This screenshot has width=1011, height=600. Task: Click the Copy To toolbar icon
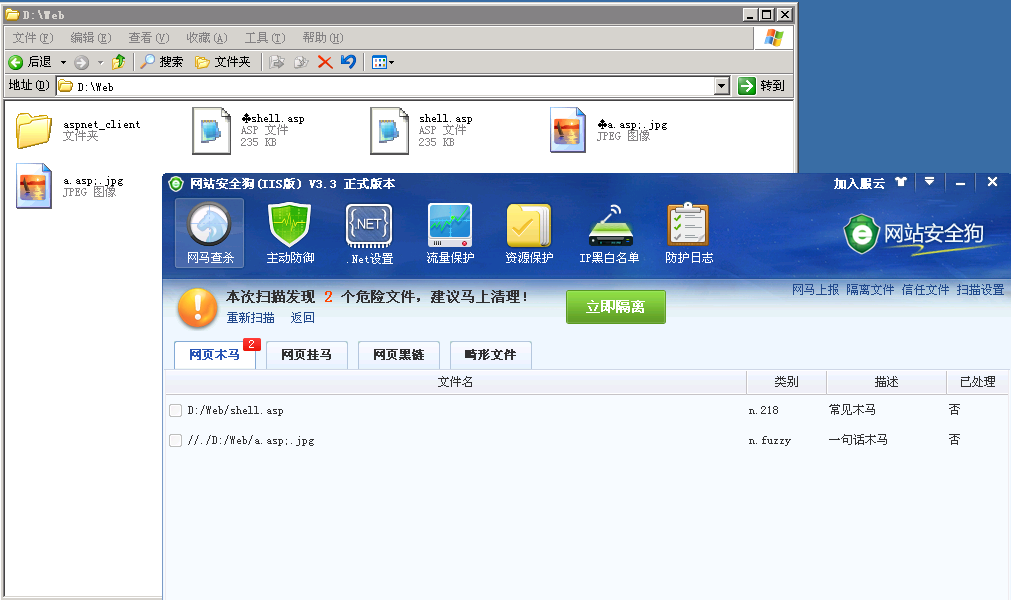[301, 62]
